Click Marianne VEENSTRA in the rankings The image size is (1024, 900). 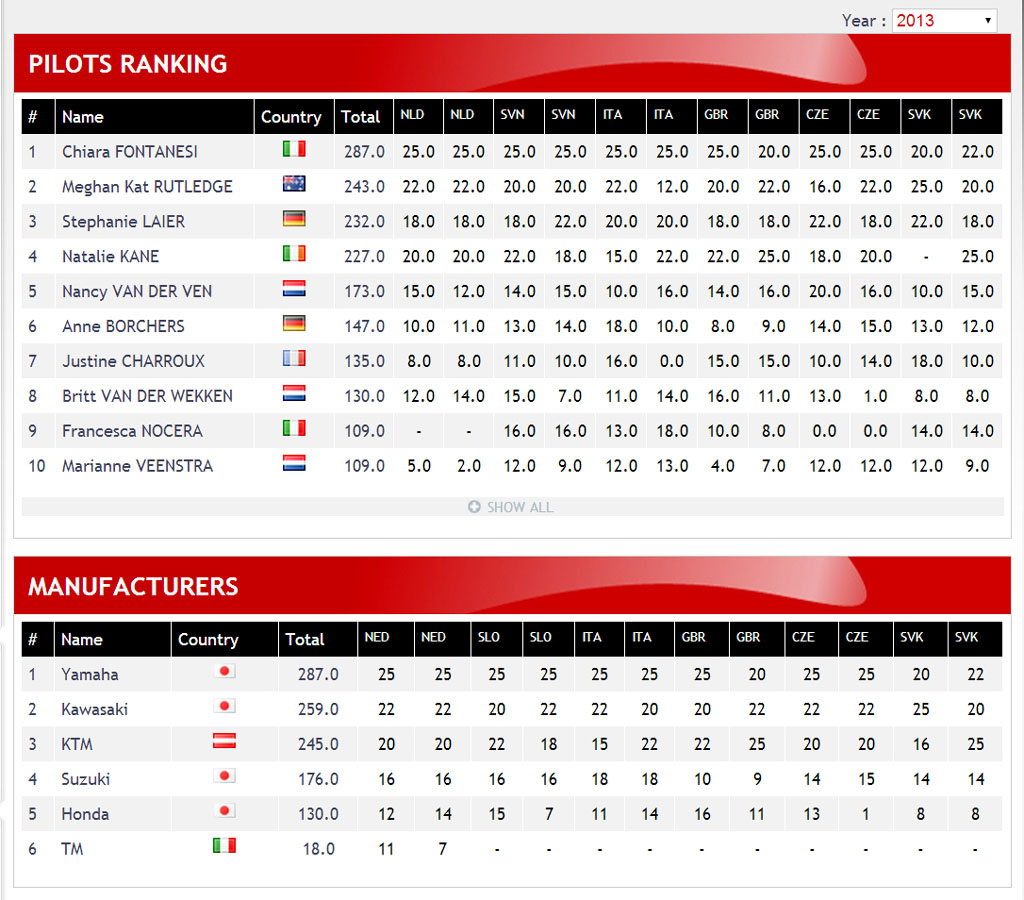click(137, 467)
